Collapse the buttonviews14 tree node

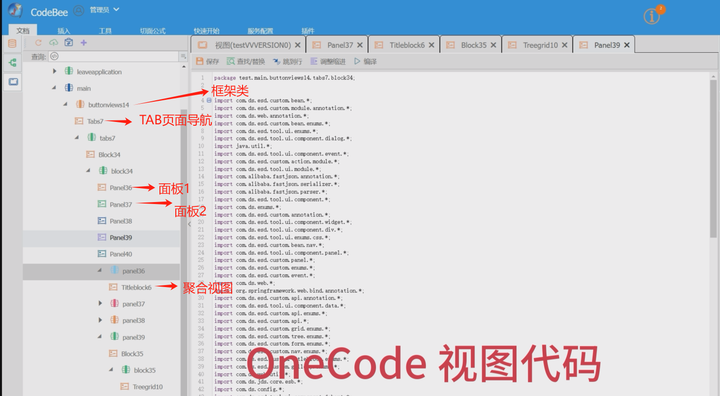65,104
